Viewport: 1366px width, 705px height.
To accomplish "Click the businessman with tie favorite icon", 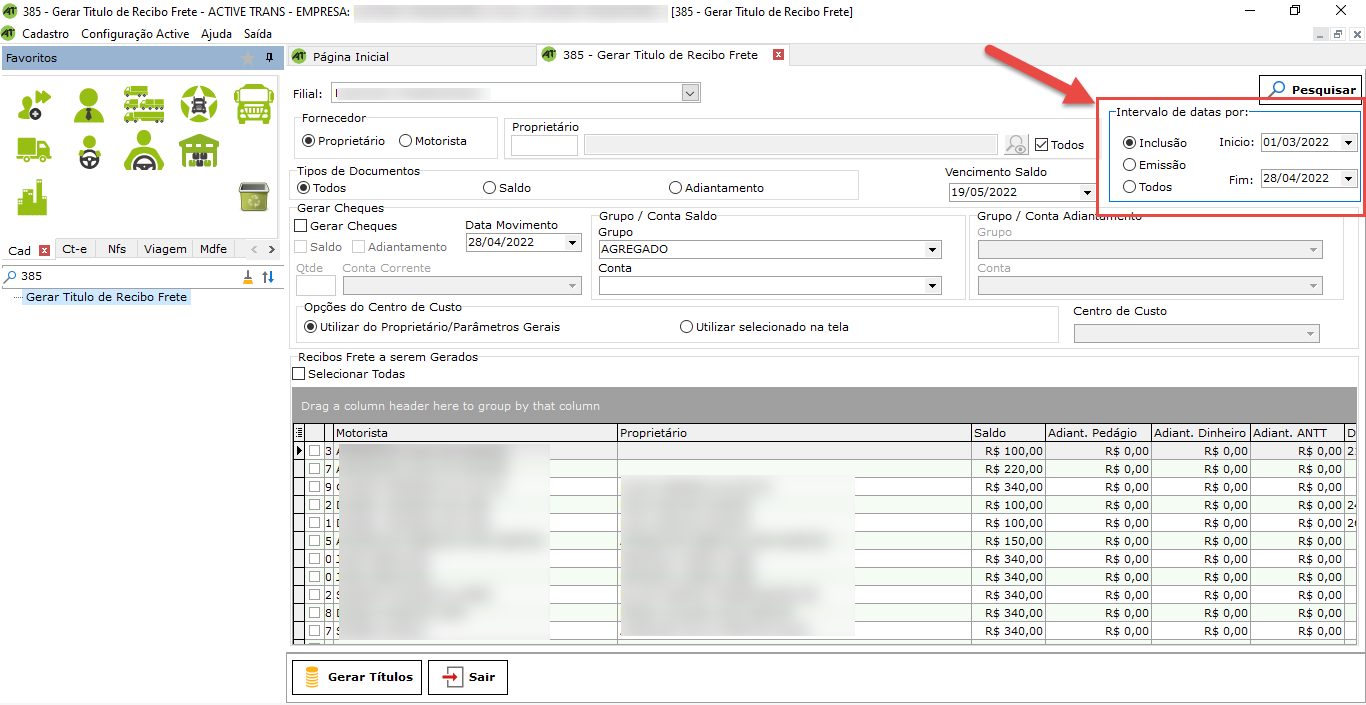I will pos(89,103).
